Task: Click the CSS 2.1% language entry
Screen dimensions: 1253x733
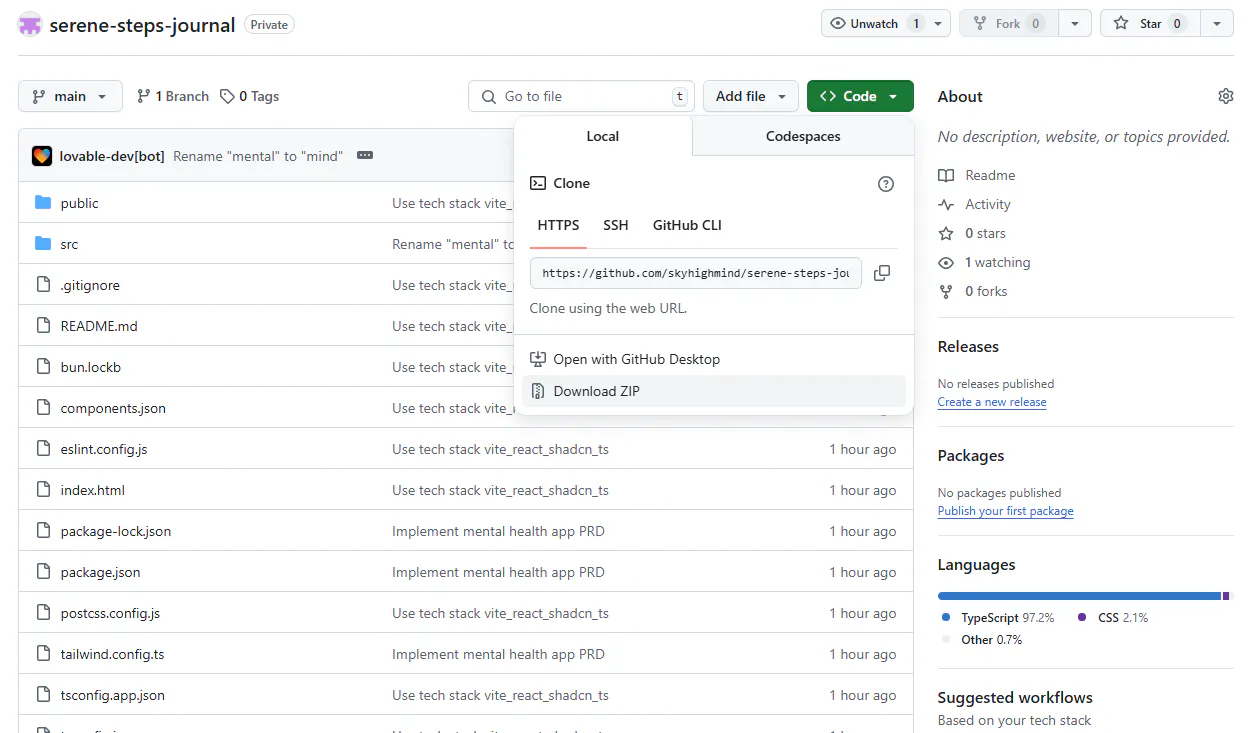Action: (x=1113, y=618)
